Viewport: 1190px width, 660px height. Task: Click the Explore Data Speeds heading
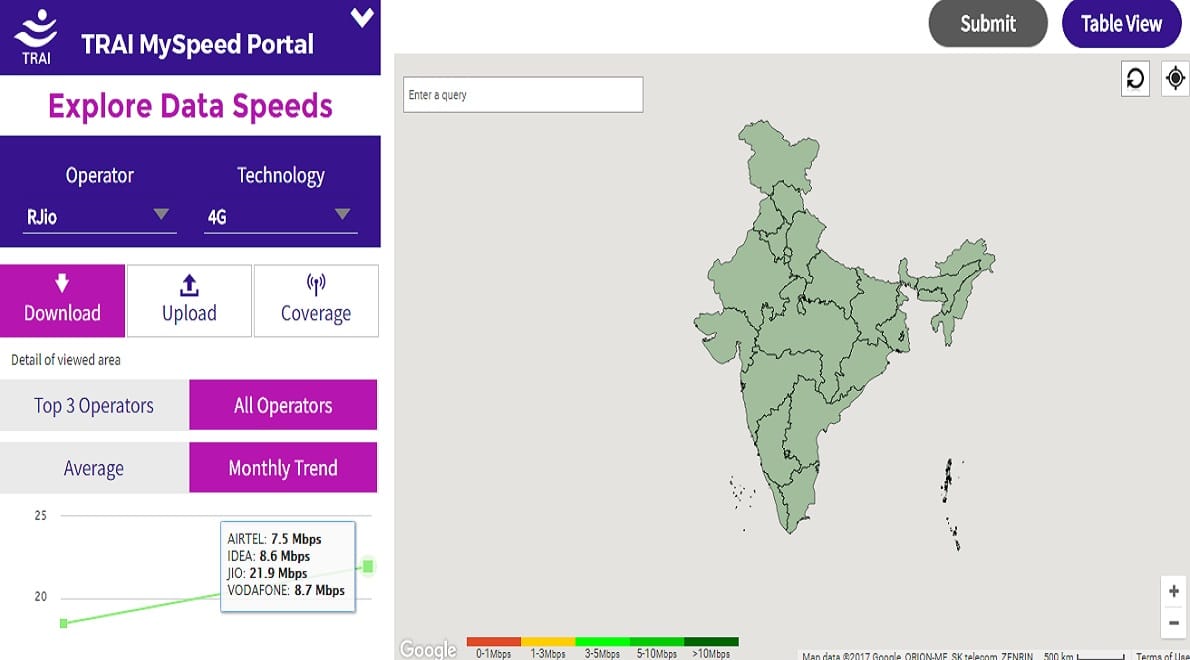[x=190, y=106]
